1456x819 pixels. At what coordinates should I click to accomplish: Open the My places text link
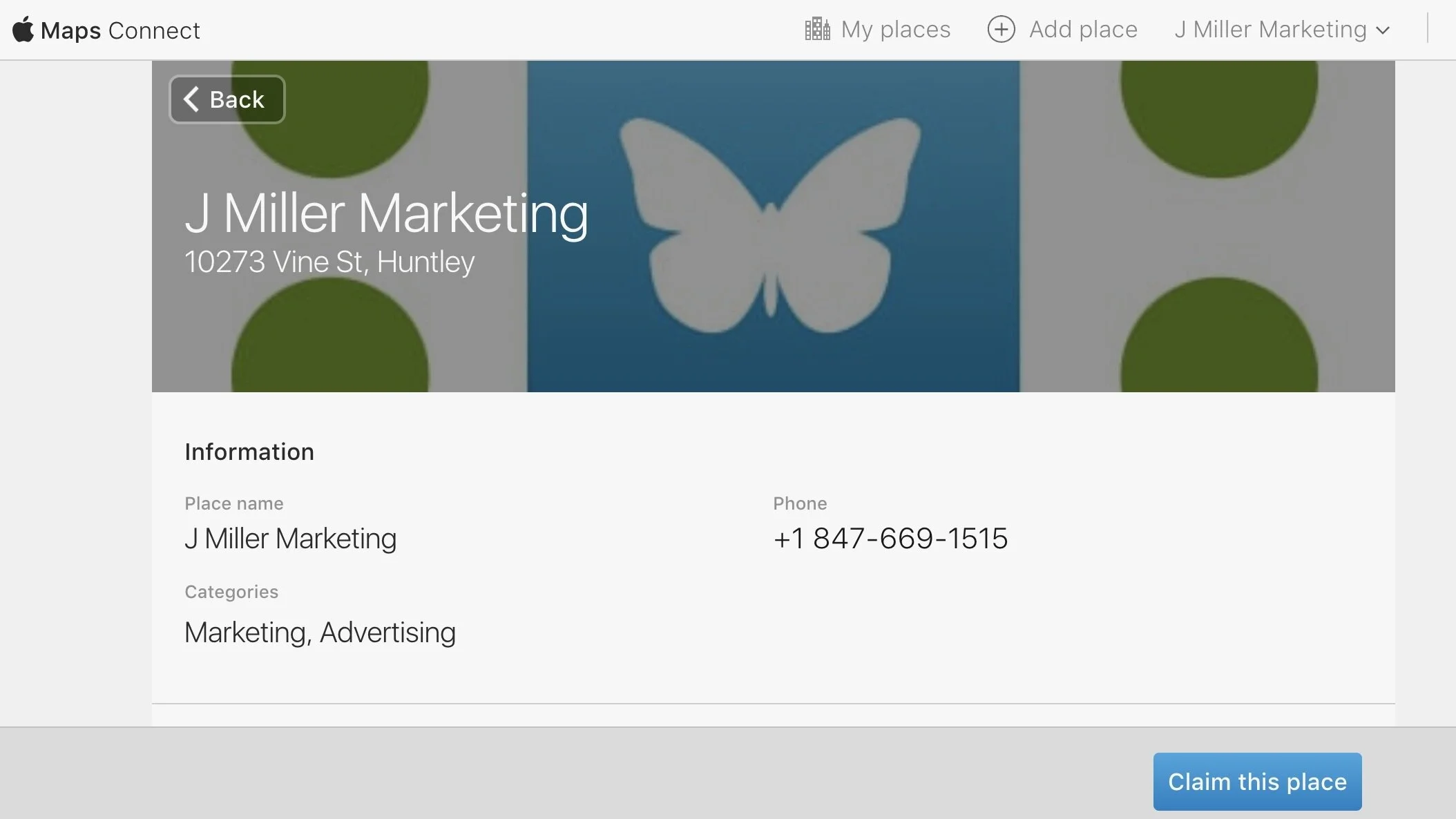point(895,30)
